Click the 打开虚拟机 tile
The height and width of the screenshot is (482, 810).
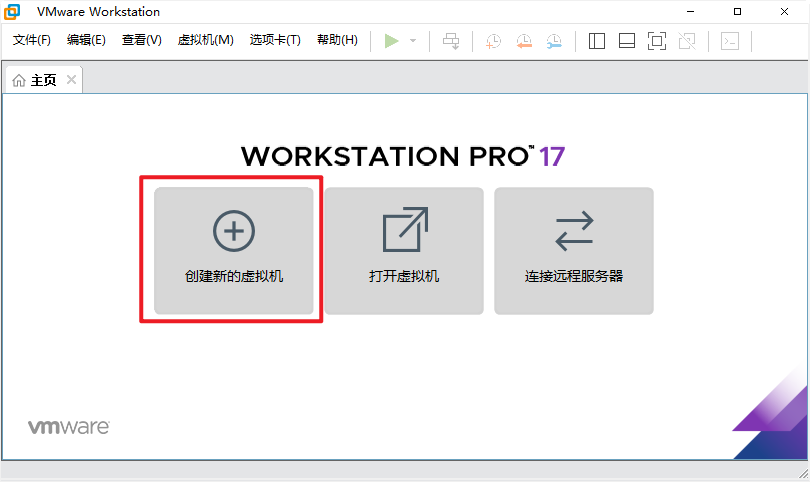[404, 251]
